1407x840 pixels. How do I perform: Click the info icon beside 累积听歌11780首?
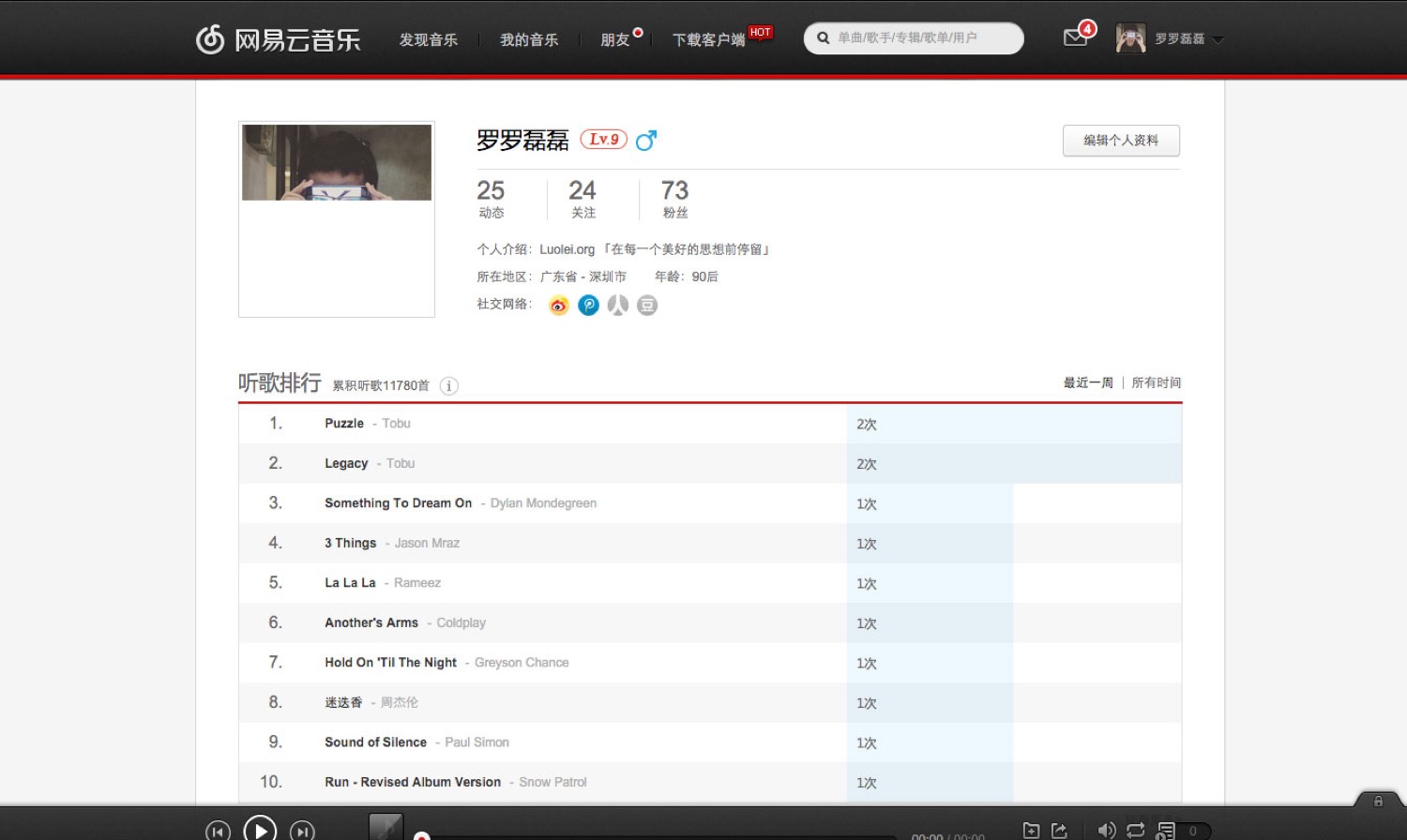click(x=449, y=386)
